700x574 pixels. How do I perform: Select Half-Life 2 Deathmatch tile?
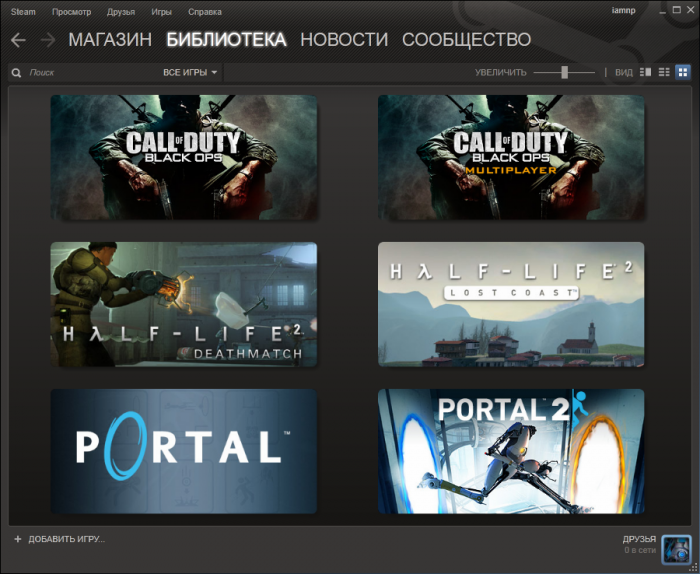point(184,304)
